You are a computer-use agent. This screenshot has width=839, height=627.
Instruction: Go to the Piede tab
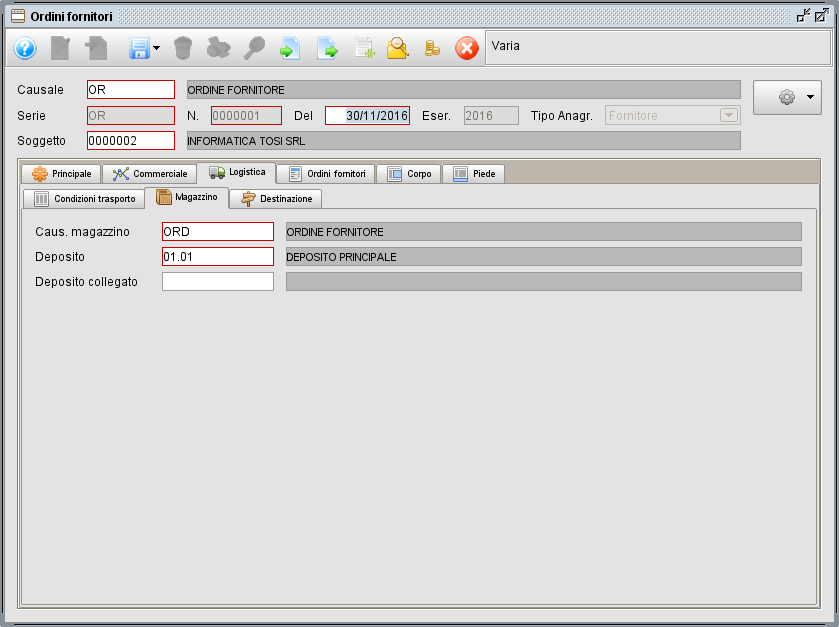click(x=474, y=174)
